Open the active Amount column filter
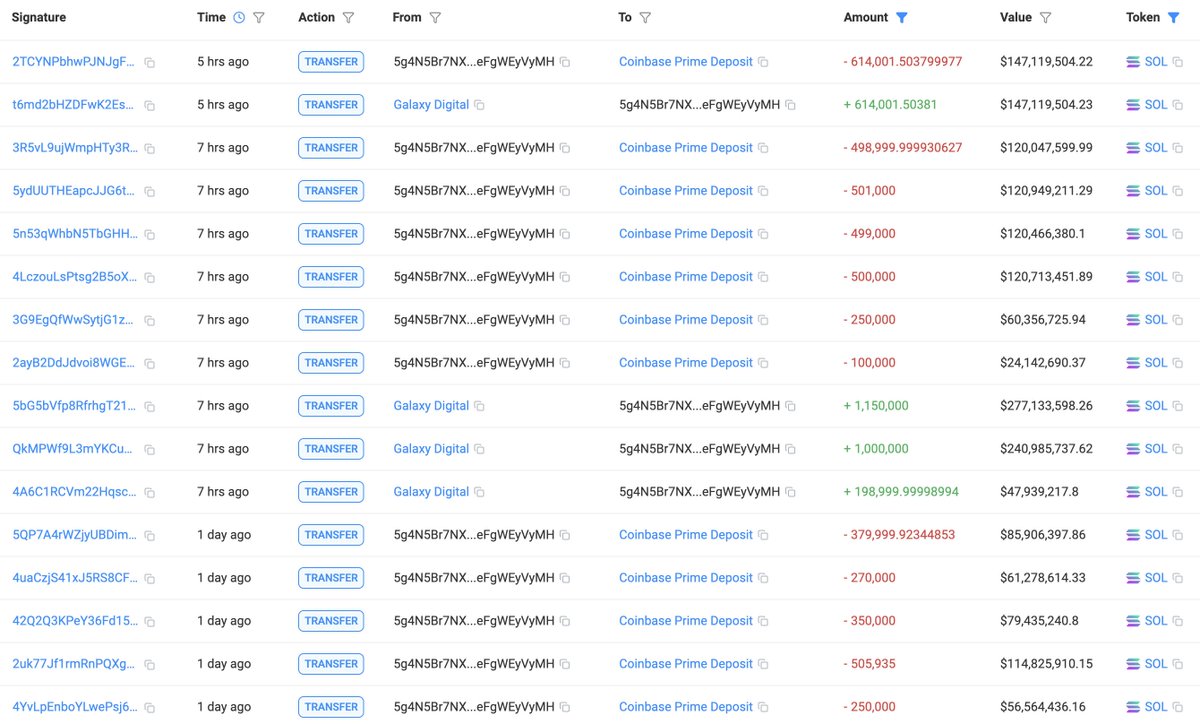 pos(902,17)
